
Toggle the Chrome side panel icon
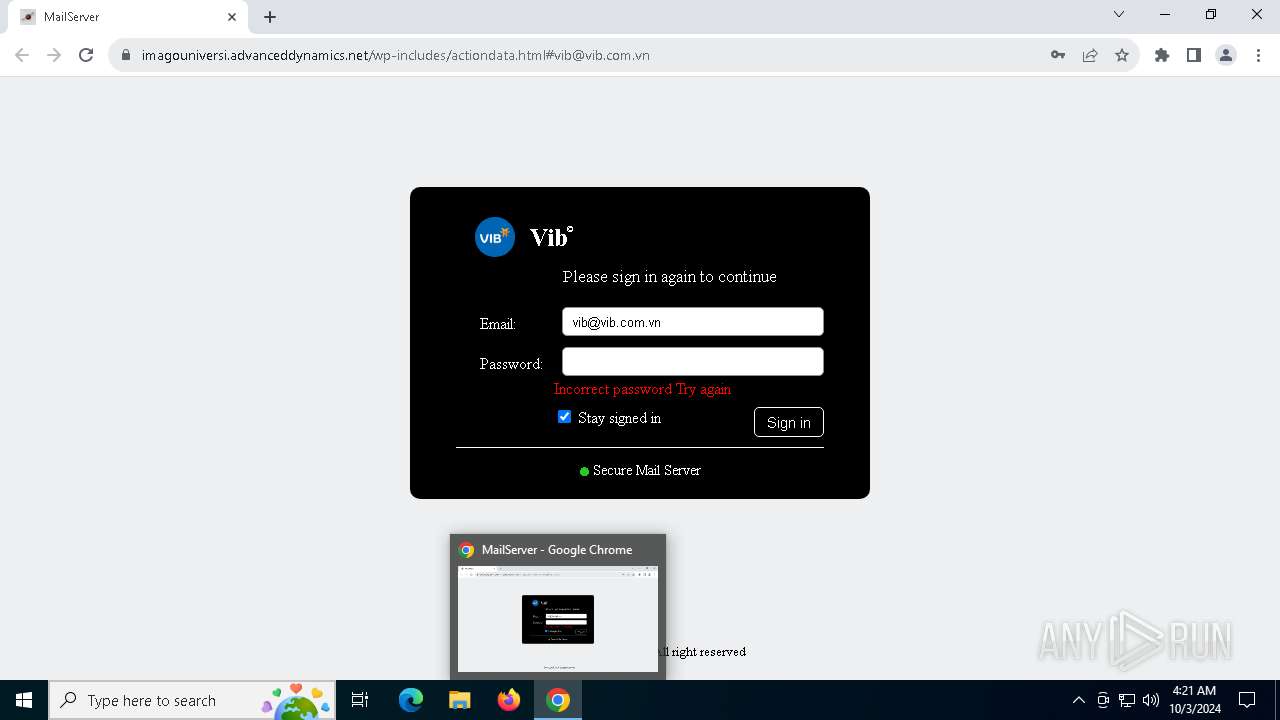tap(1194, 55)
